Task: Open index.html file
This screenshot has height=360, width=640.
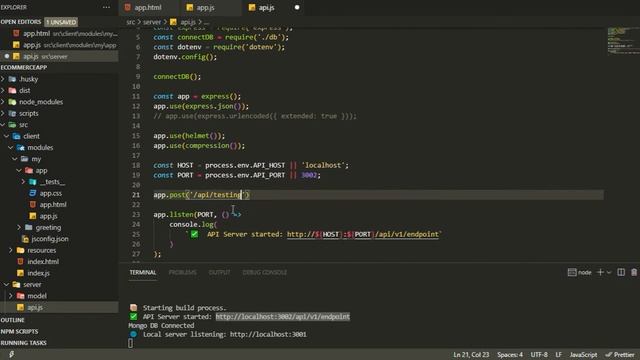Action: point(43,262)
